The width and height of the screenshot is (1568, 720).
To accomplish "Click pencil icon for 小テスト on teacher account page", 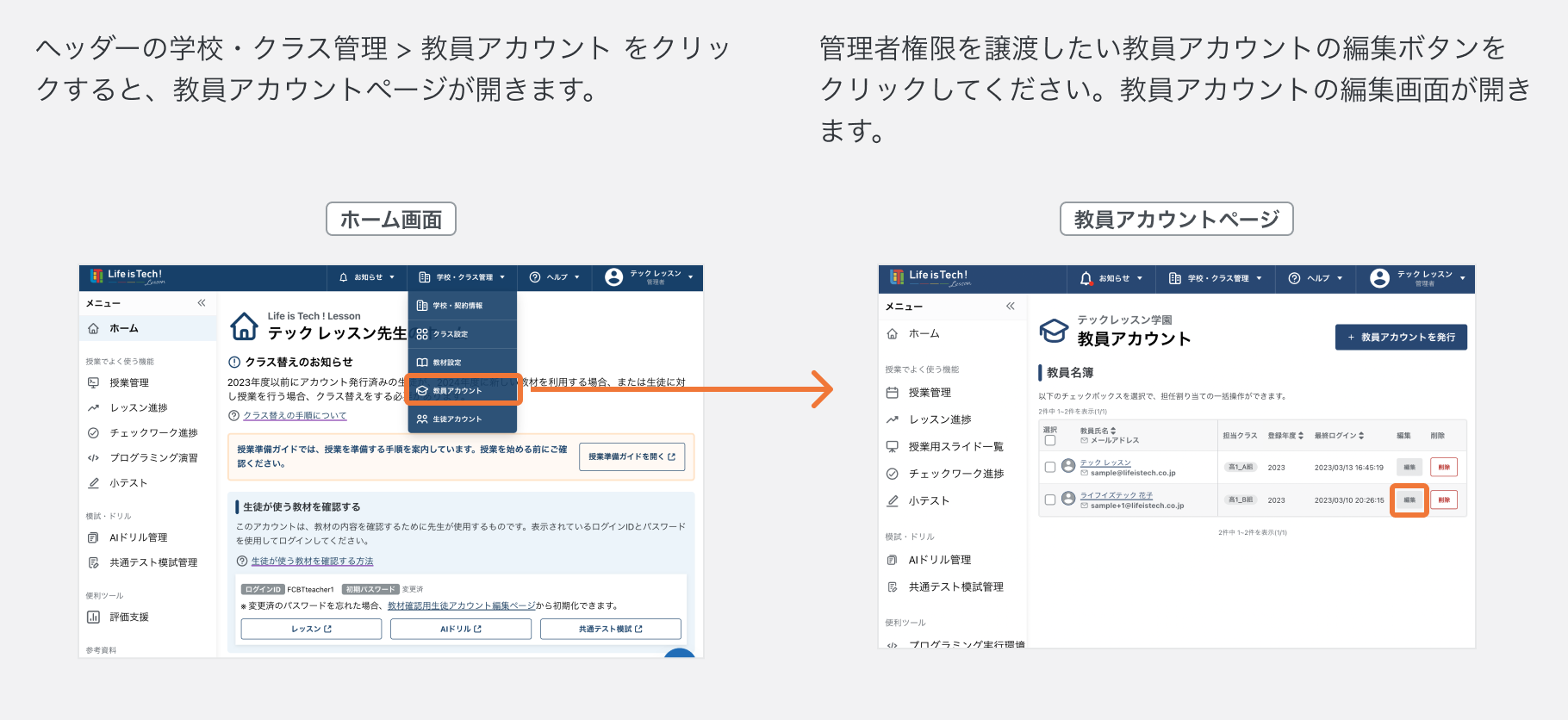I will [893, 500].
